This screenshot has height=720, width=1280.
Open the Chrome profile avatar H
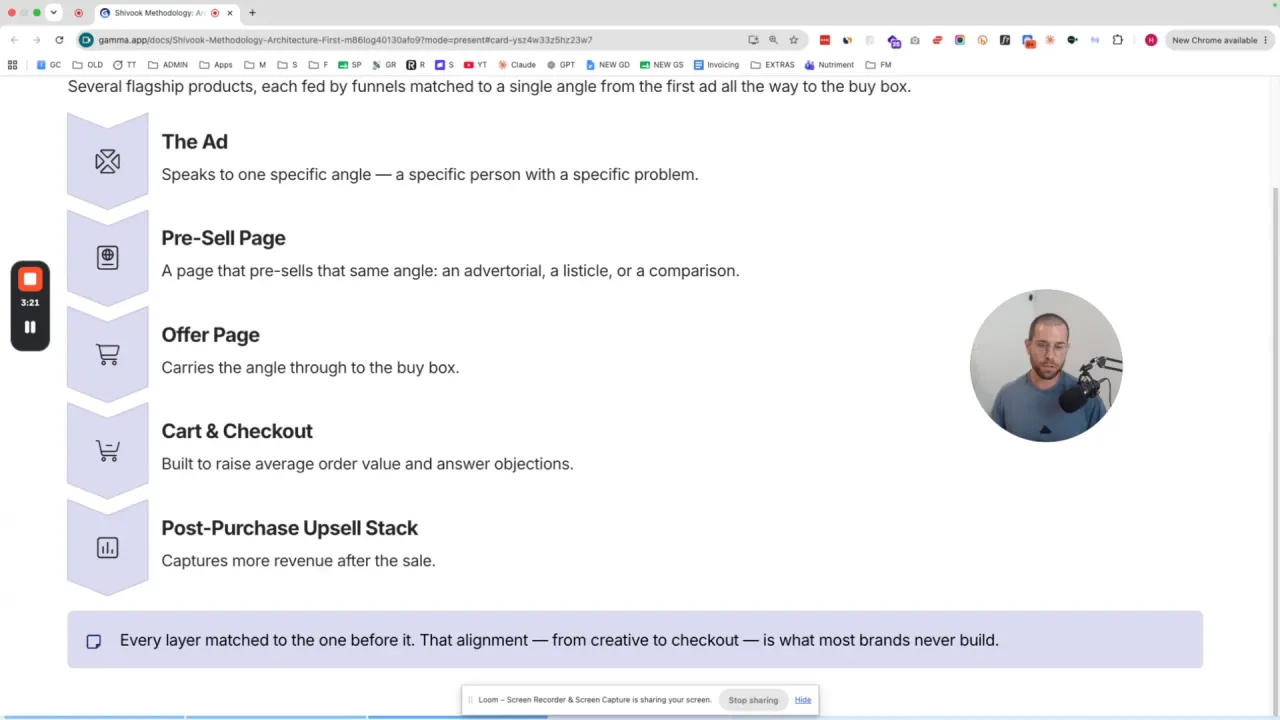1151,40
